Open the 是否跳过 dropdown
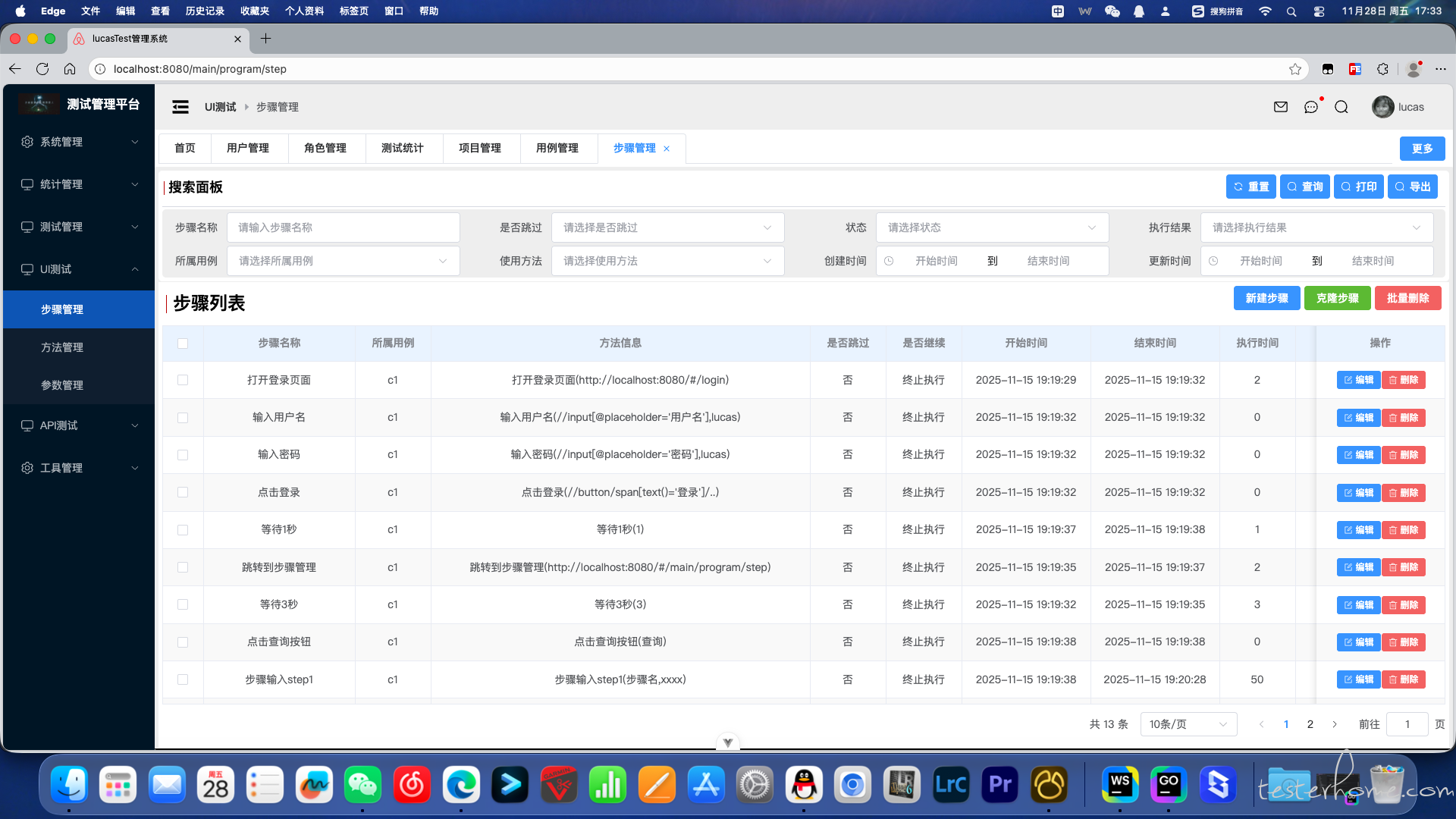 point(667,227)
